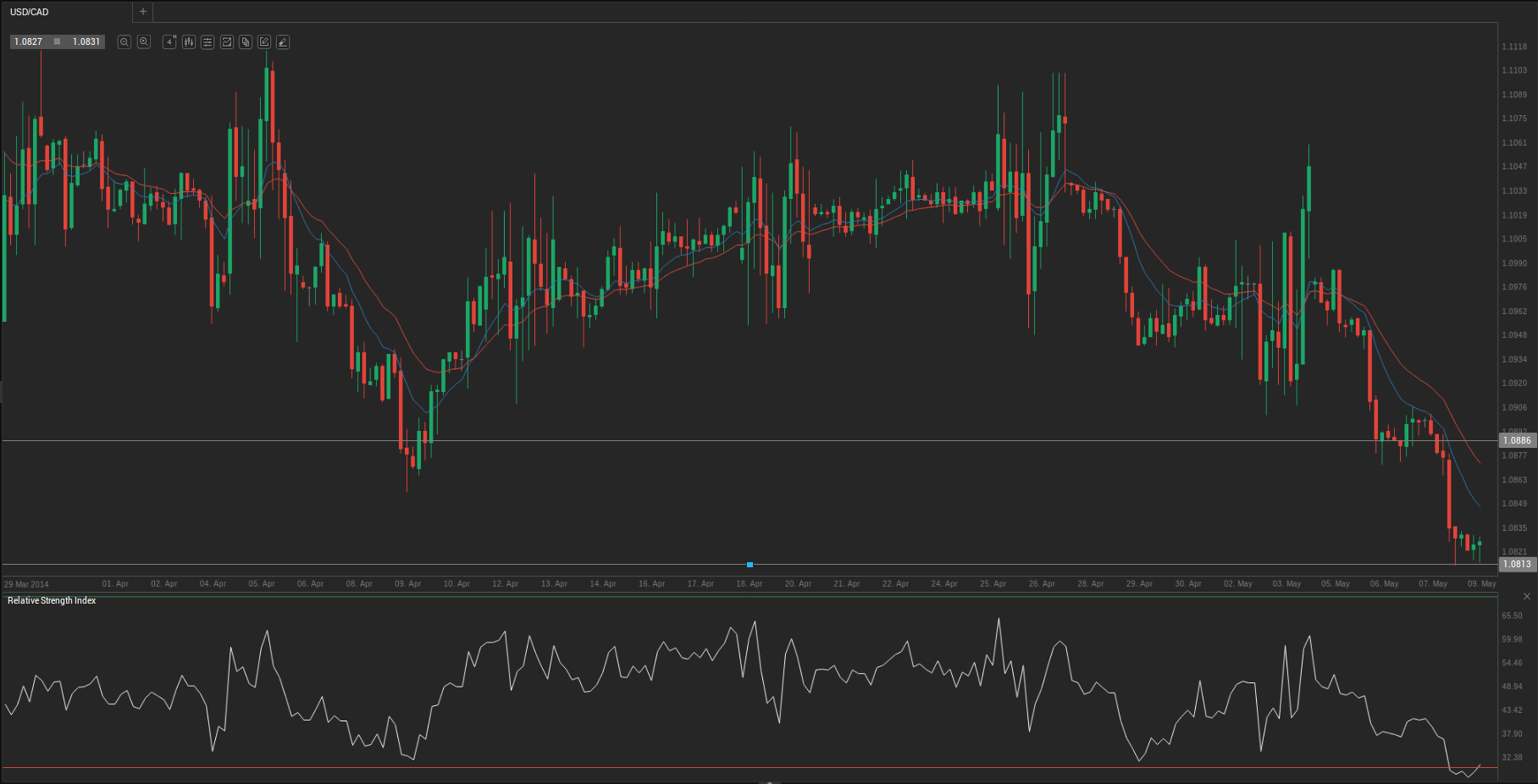The height and width of the screenshot is (784, 1538).
Task: Click the Relative Strength Index label
Action: tap(52, 601)
